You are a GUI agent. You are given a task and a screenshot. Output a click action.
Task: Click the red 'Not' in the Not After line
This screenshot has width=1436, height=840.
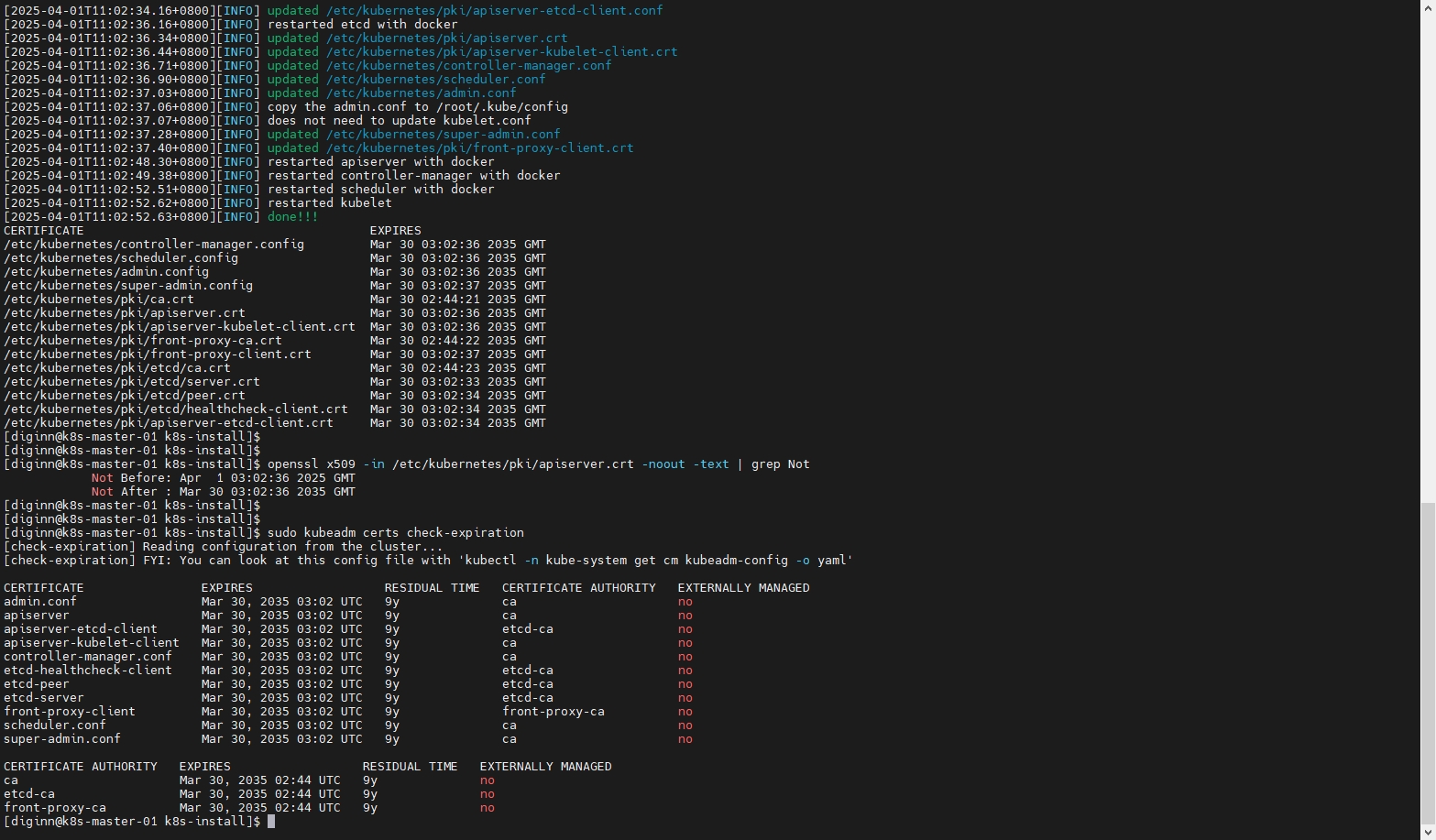[x=102, y=492]
